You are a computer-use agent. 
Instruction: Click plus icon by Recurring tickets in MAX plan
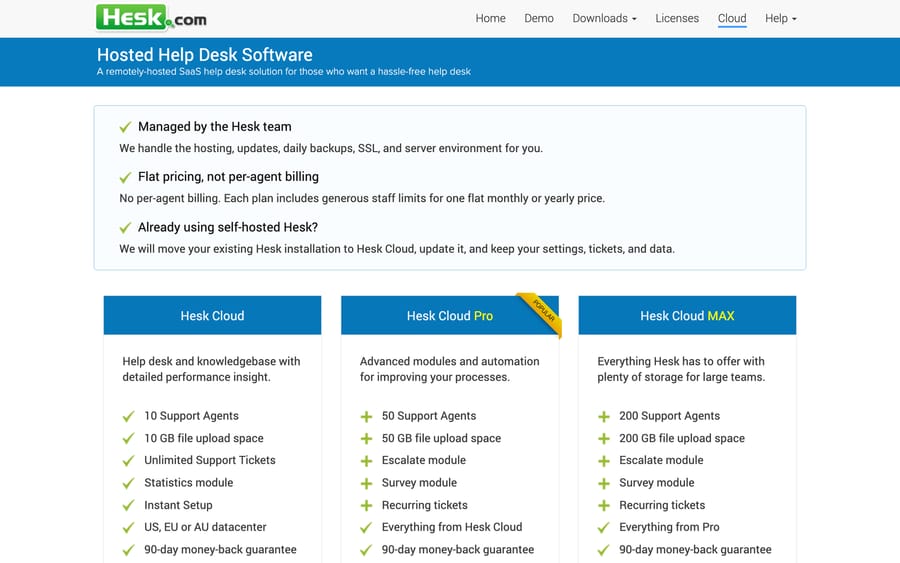(604, 506)
